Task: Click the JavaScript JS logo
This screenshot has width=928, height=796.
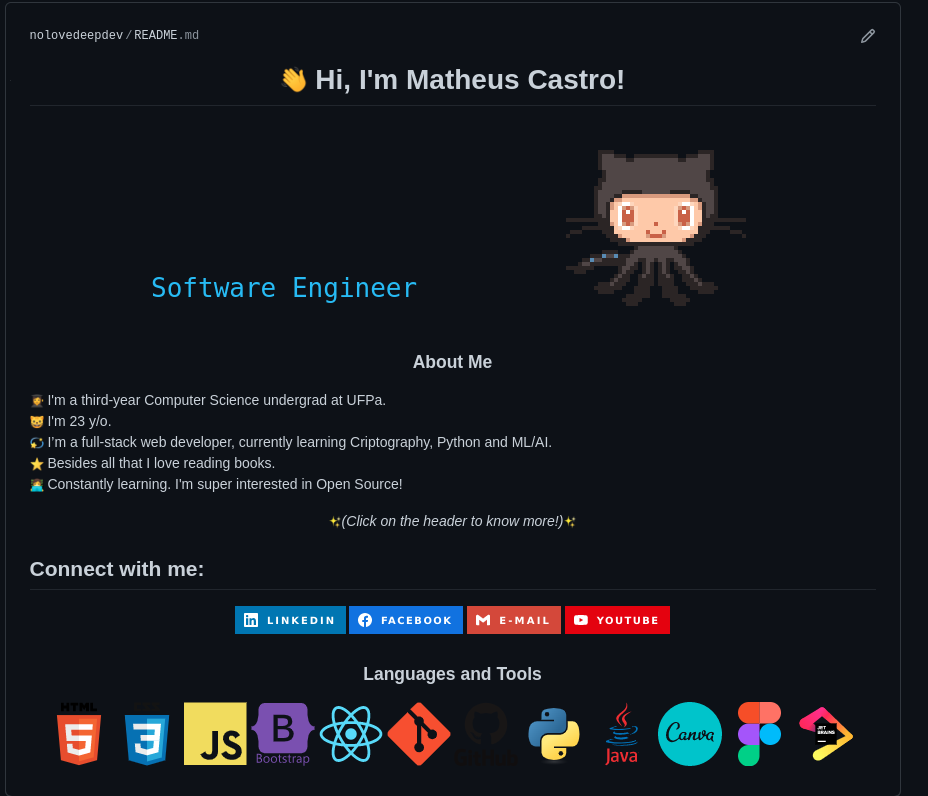Action: pos(215,734)
